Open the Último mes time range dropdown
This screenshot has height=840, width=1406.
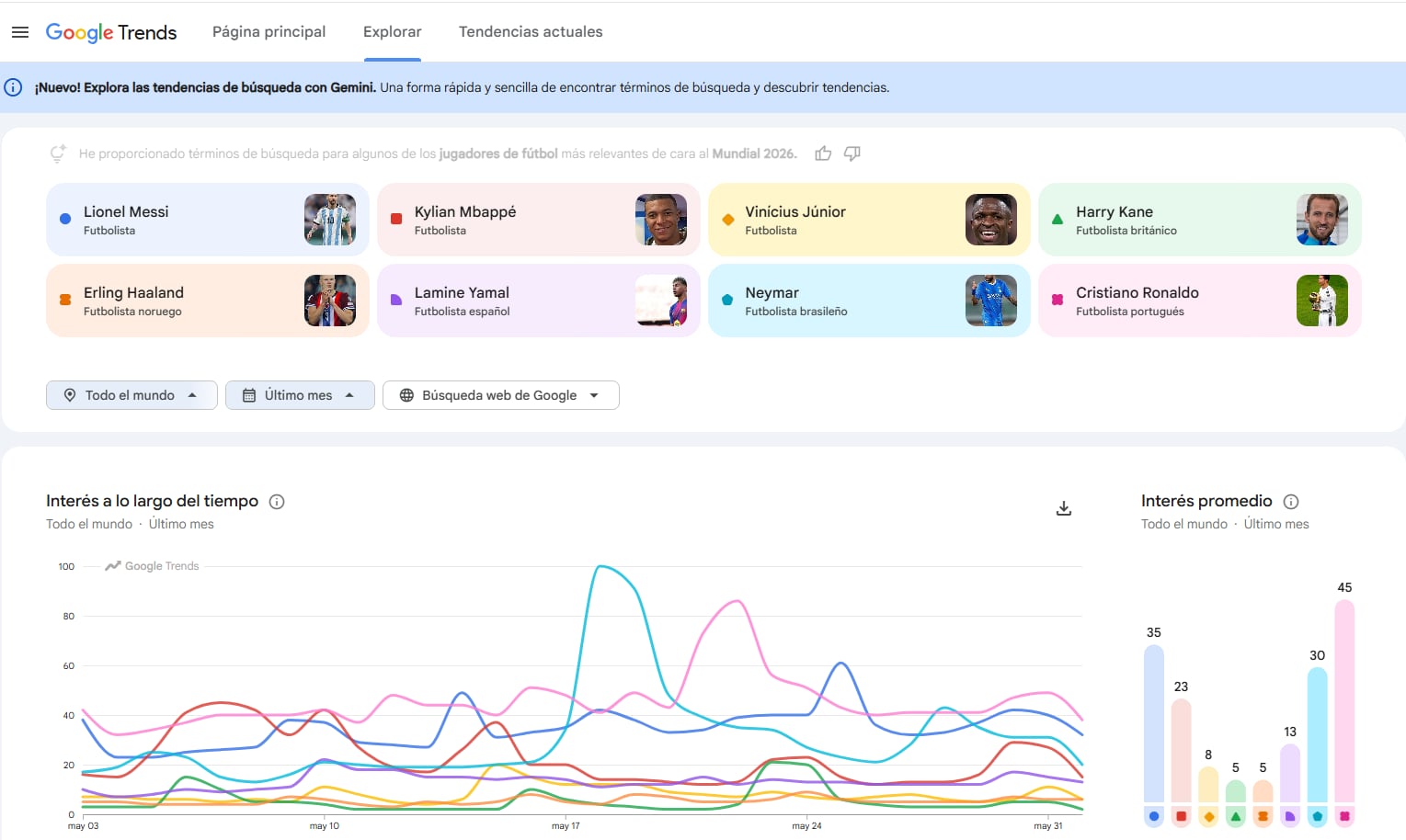[x=300, y=395]
